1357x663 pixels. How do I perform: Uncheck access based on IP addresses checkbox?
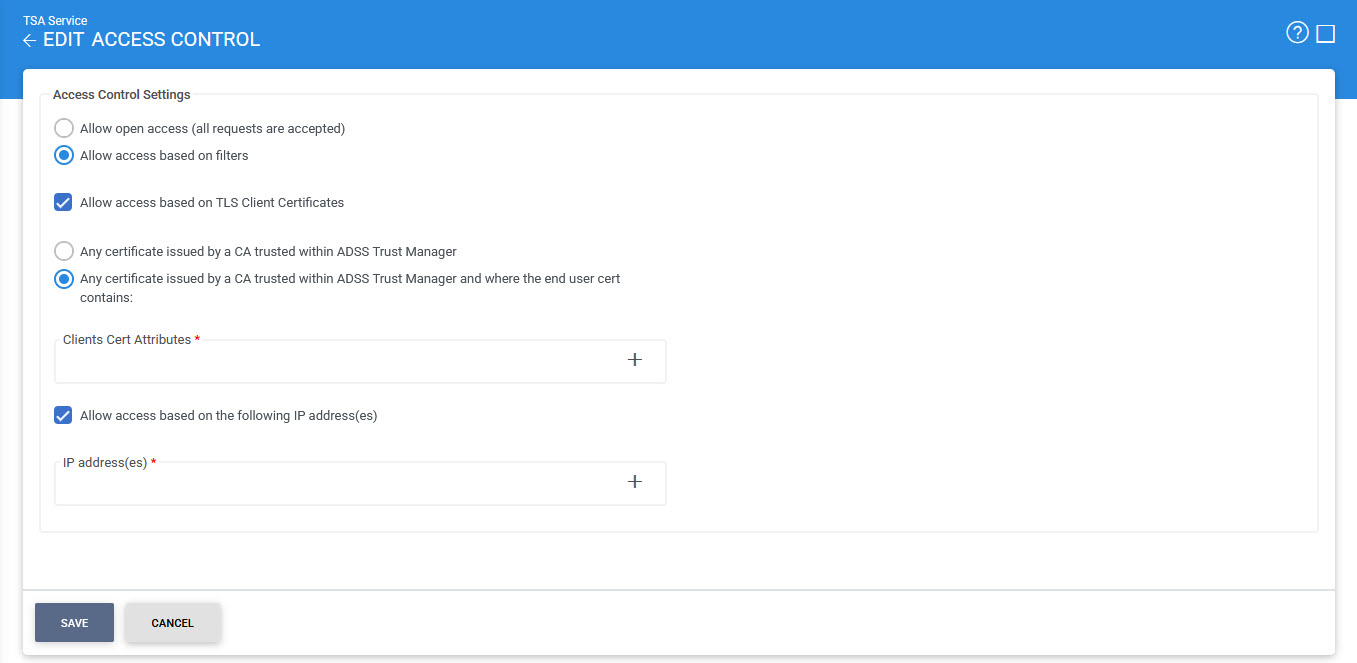pos(64,415)
